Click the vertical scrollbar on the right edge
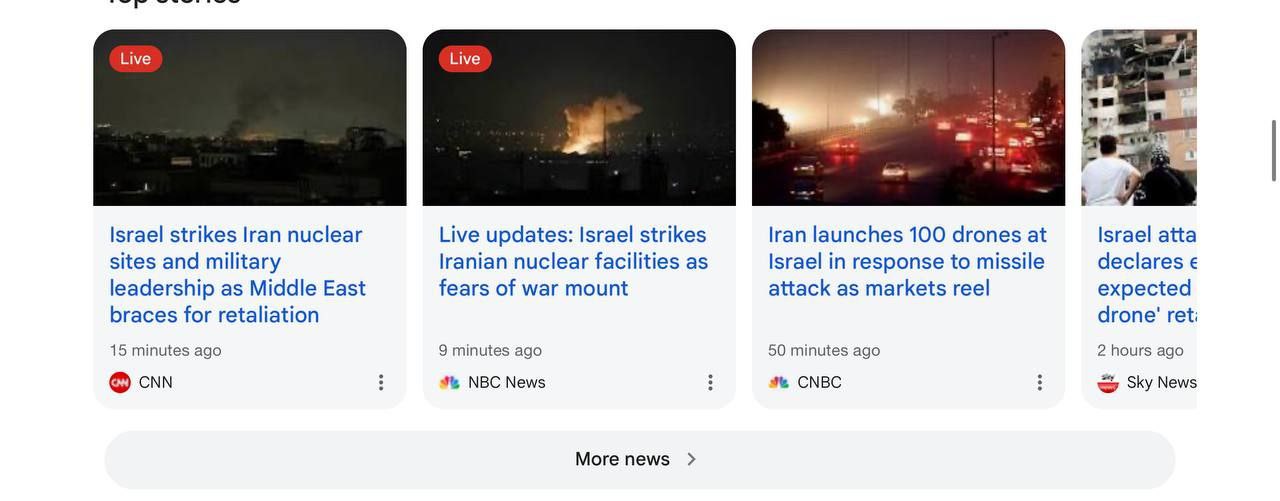Viewport: 1280px width, 501px height. 1273,150
